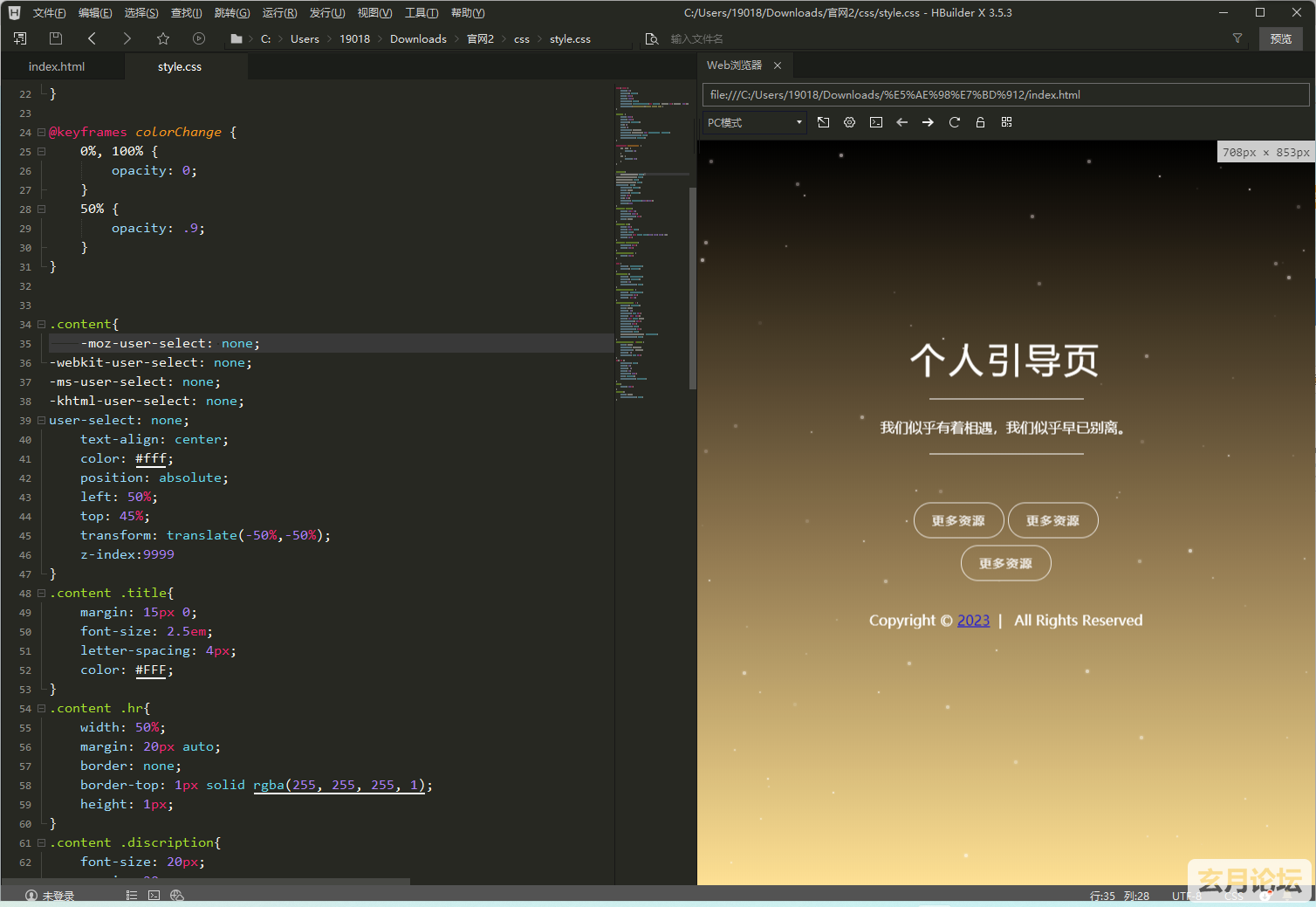Click the 预览 preview button
The height and width of the screenshot is (907, 1316).
click(x=1281, y=38)
